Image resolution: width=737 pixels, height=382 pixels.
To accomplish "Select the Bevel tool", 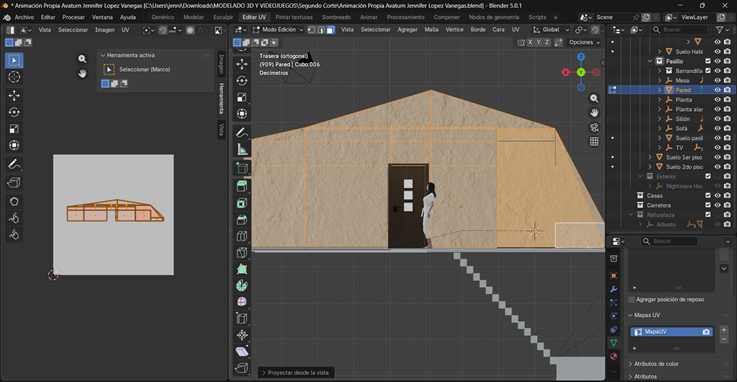I will 242,219.
